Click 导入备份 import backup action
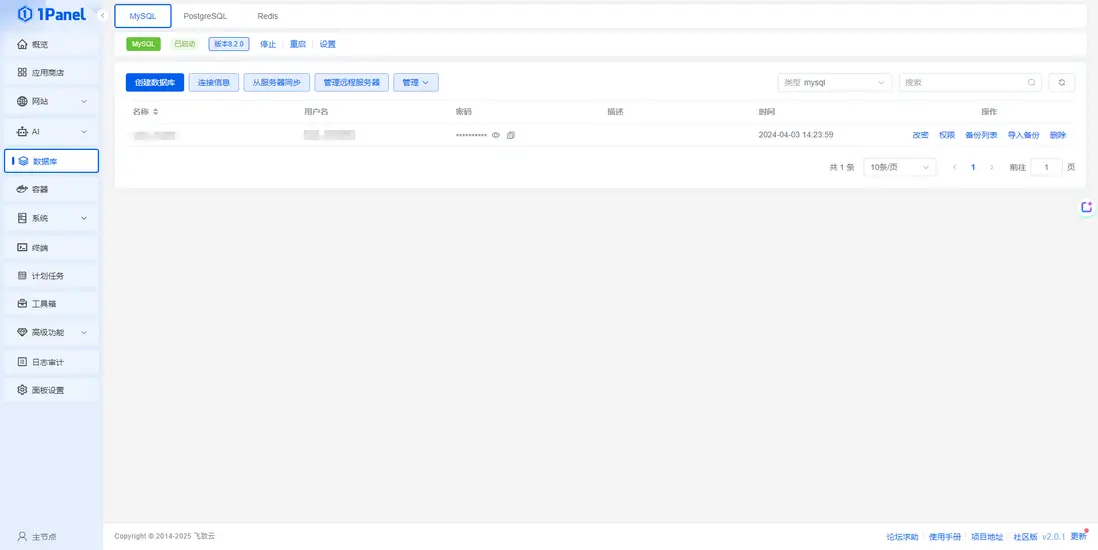The height and width of the screenshot is (550, 1098). (x=1023, y=135)
